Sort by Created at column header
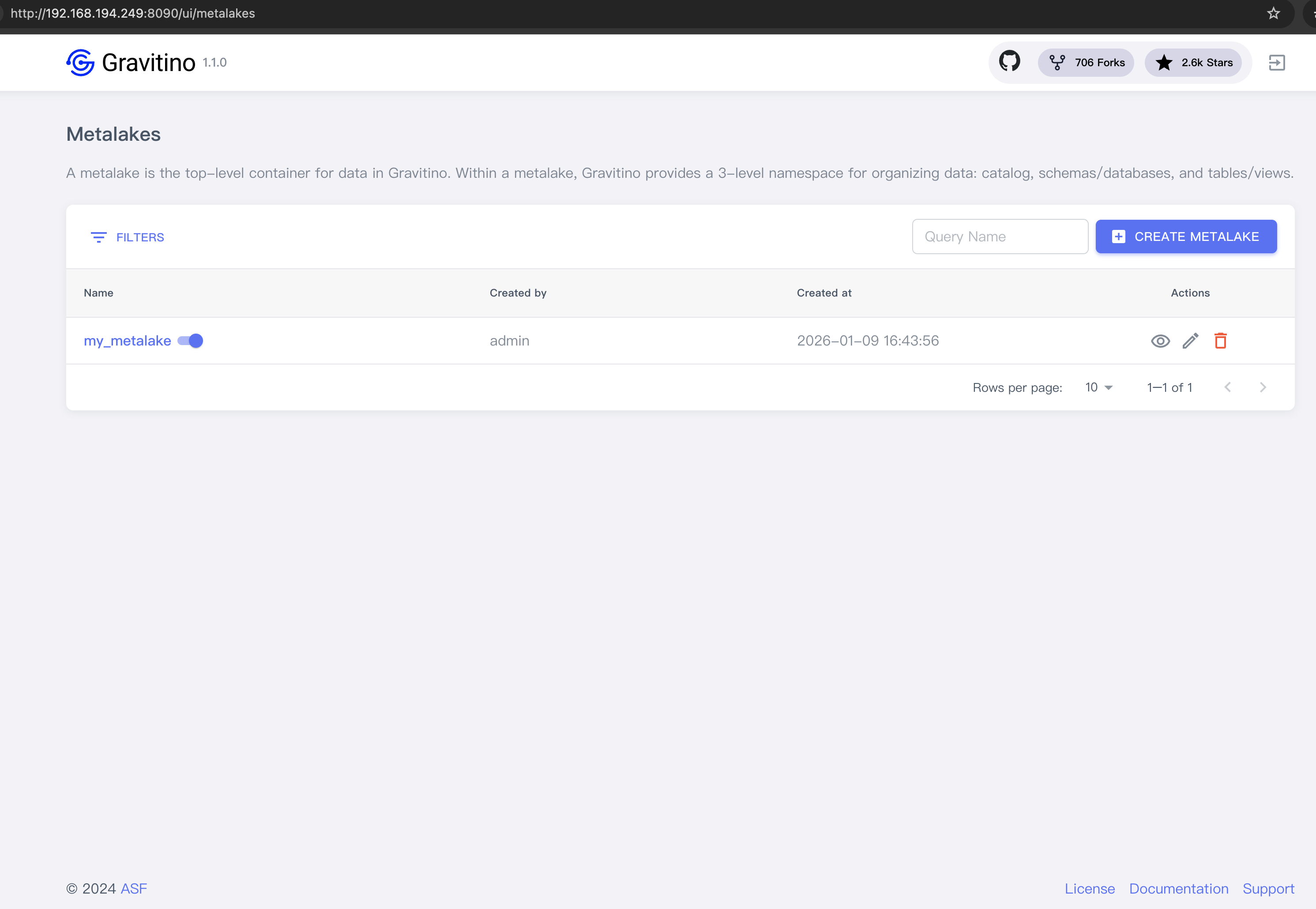The height and width of the screenshot is (909, 1316). tap(824, 293)
